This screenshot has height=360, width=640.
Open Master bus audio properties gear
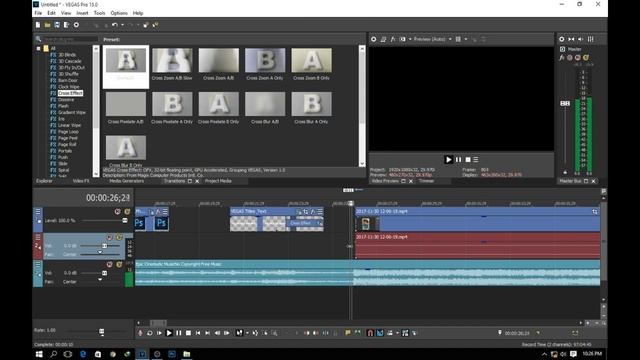pos(562,39)
